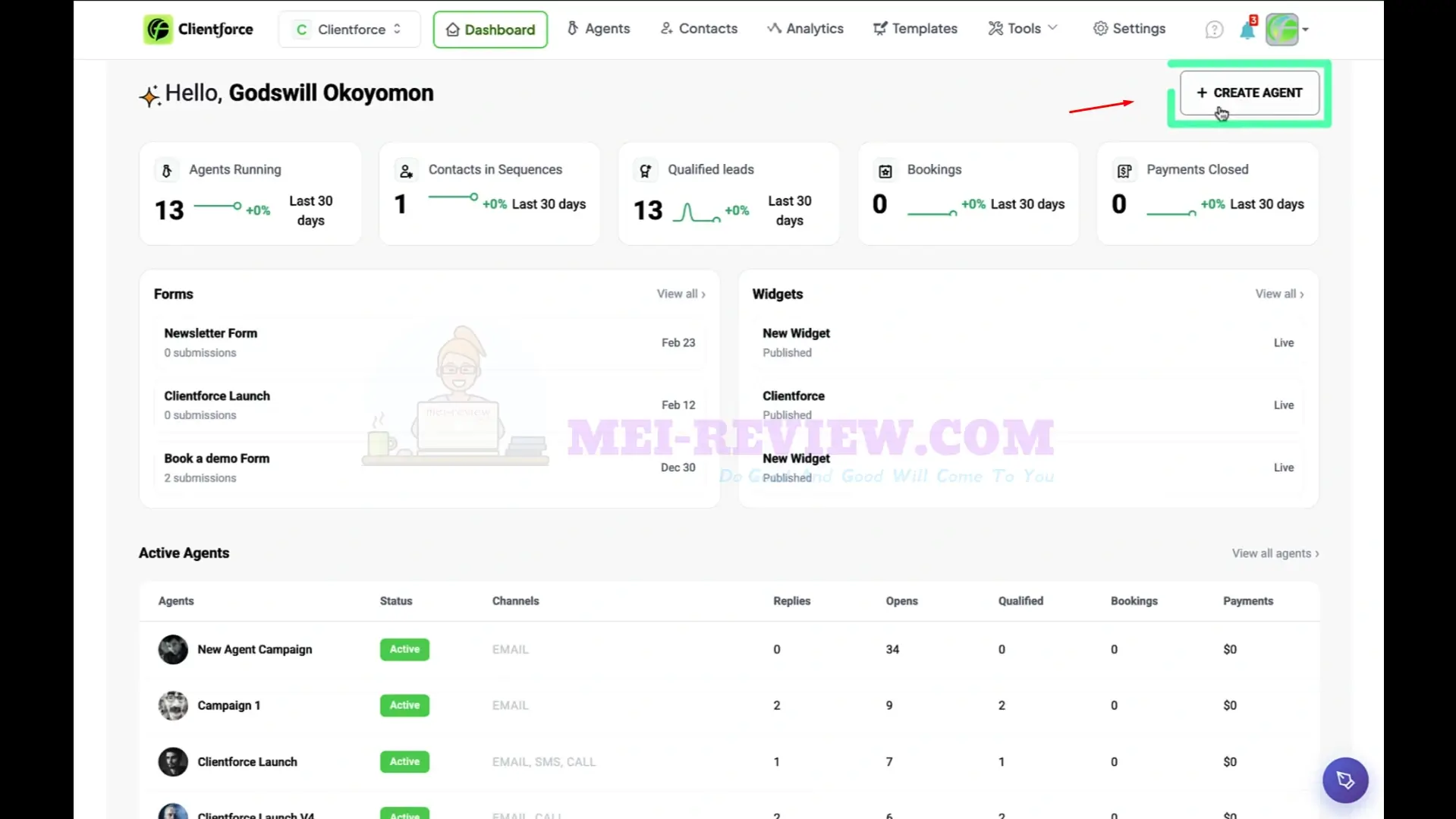Select the New Agent Campaign row name
The width and height of the screenshot is (1456, 819).
pos(255,650)
